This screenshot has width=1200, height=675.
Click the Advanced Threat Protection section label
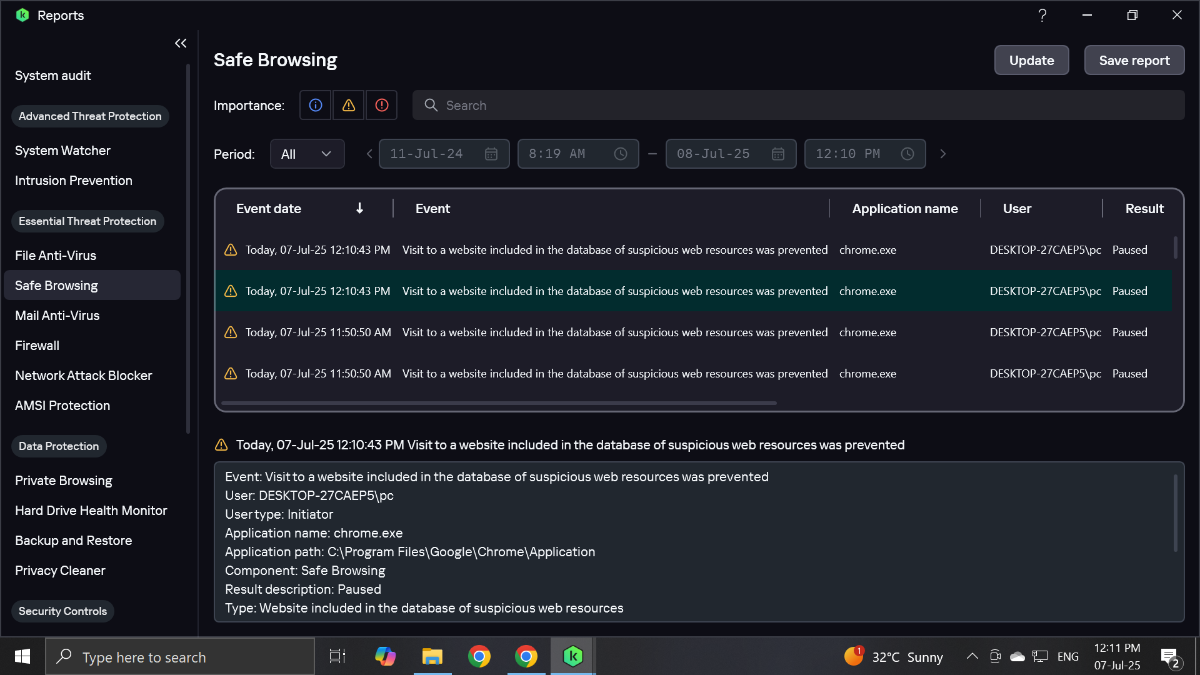click(90, 116)
